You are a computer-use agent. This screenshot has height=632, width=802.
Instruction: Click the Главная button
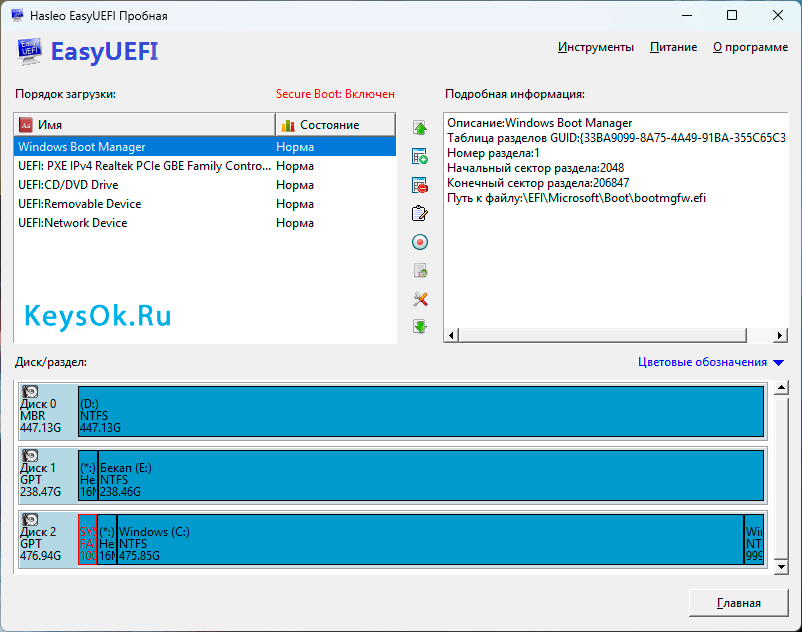[x=739, y=603]
